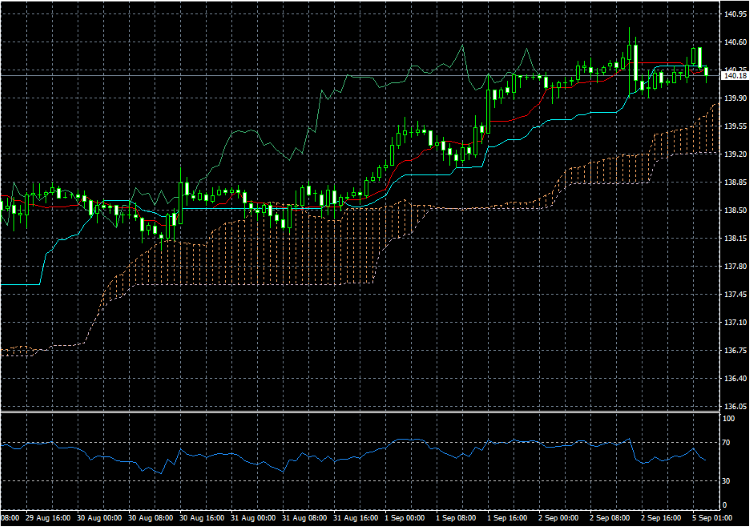Click the 29 Aug 16:00 time label
750x527 pixels.
click(48, 518)
